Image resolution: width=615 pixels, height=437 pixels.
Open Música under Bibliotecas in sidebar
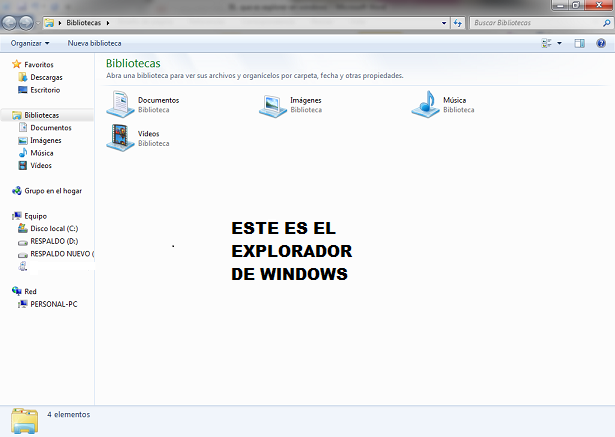[42, 153]
